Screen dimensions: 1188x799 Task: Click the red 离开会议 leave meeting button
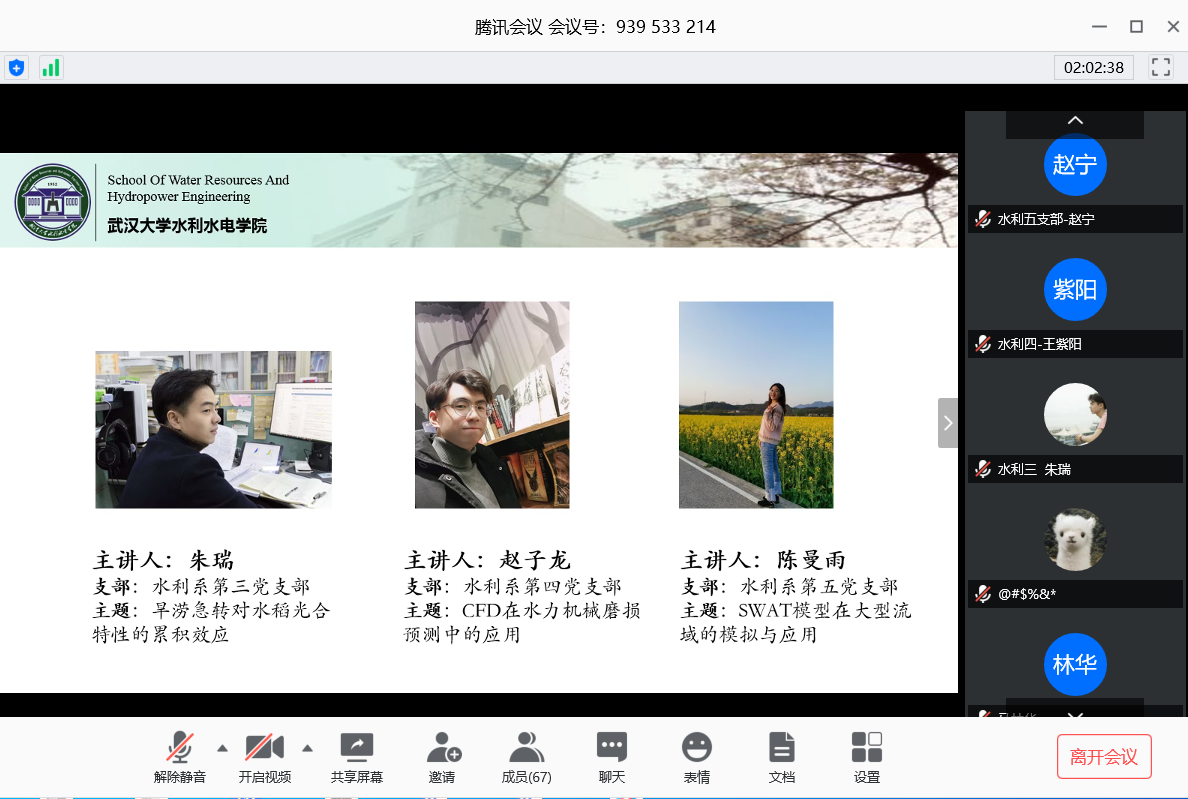[1104, 756]
